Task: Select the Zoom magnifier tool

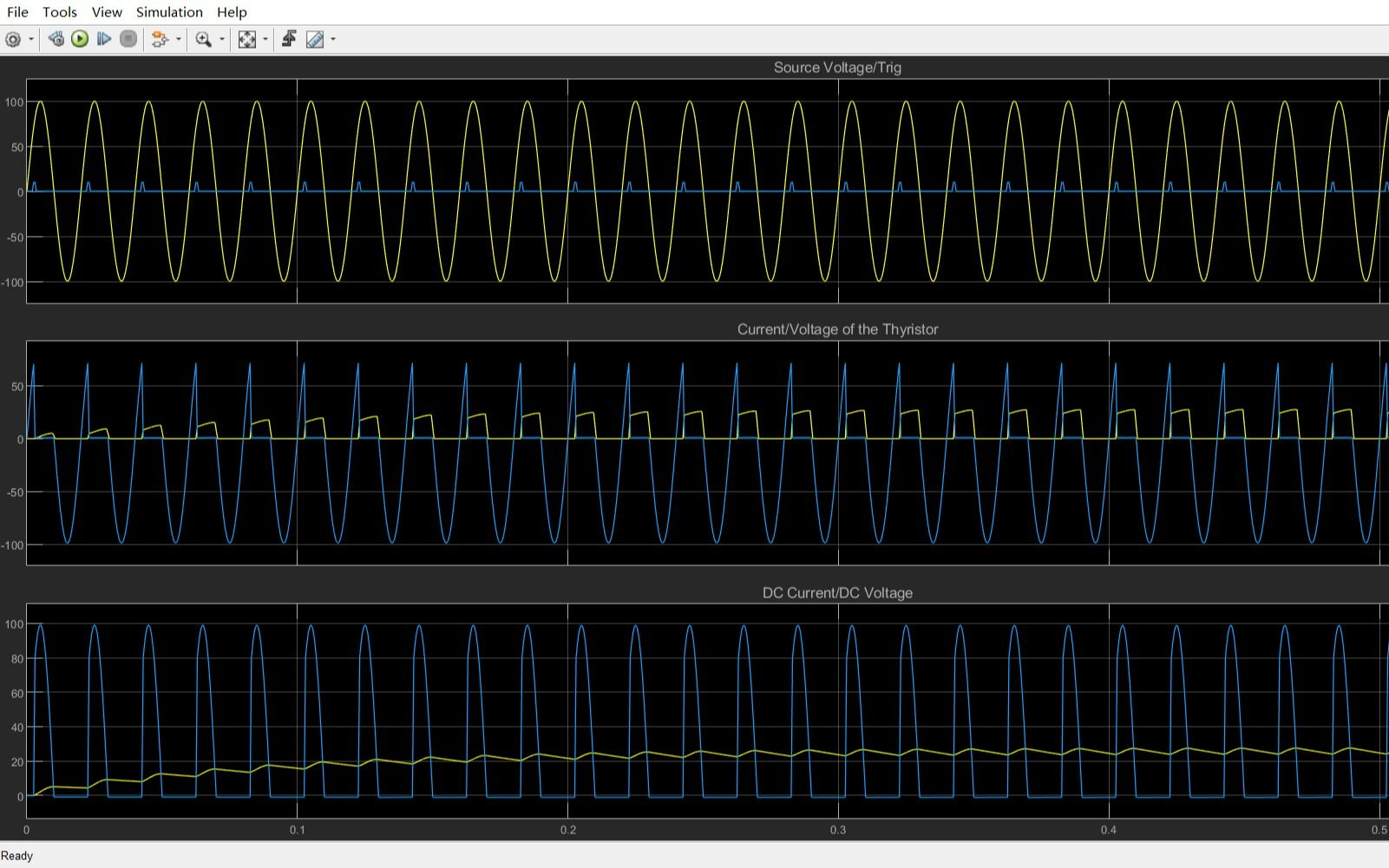Action: tap(204, 39)
